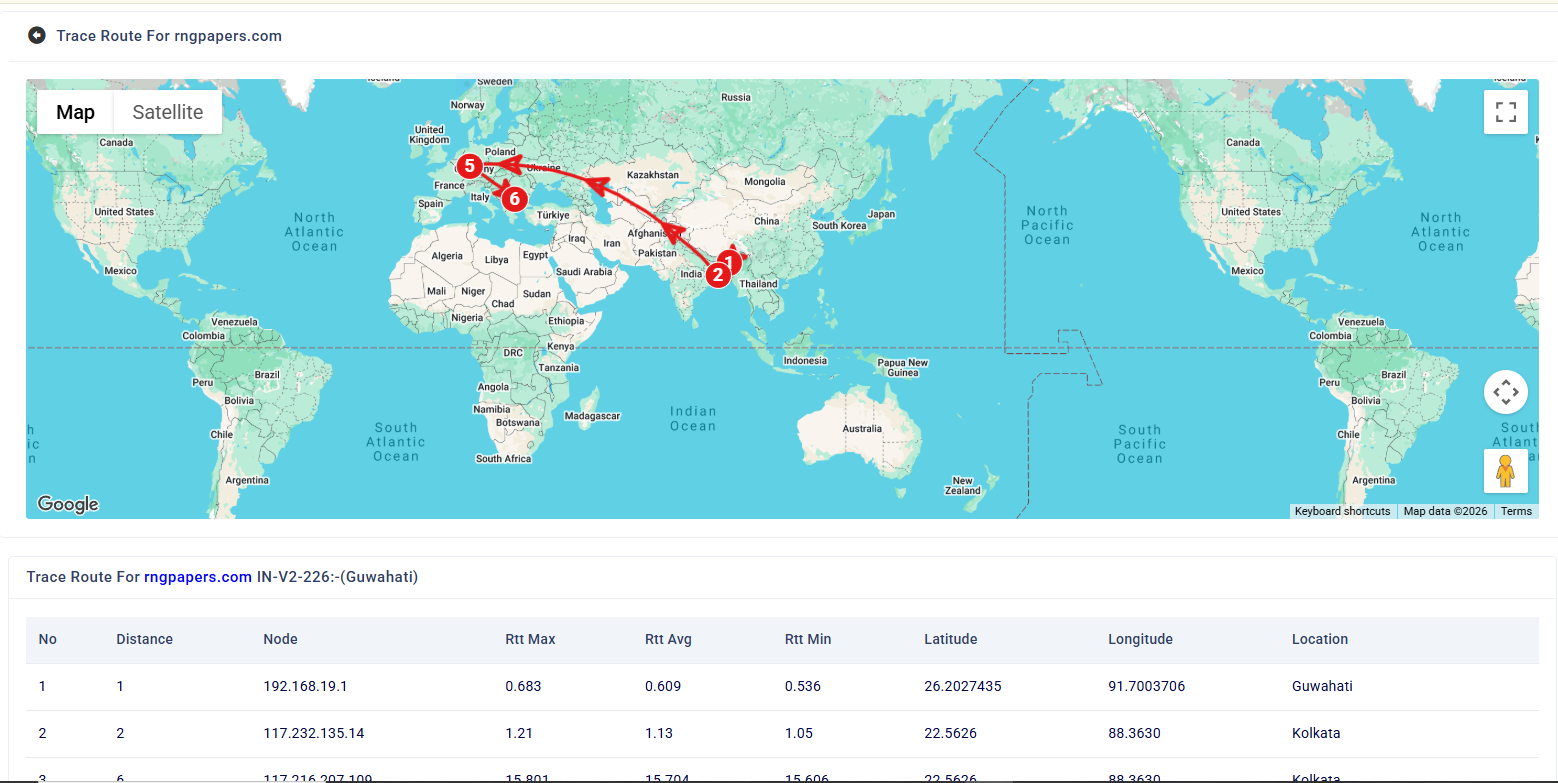The width and height of the screenshot is (1558, 783).
Task: Click the Rtt Min column header
Action: 808,639
